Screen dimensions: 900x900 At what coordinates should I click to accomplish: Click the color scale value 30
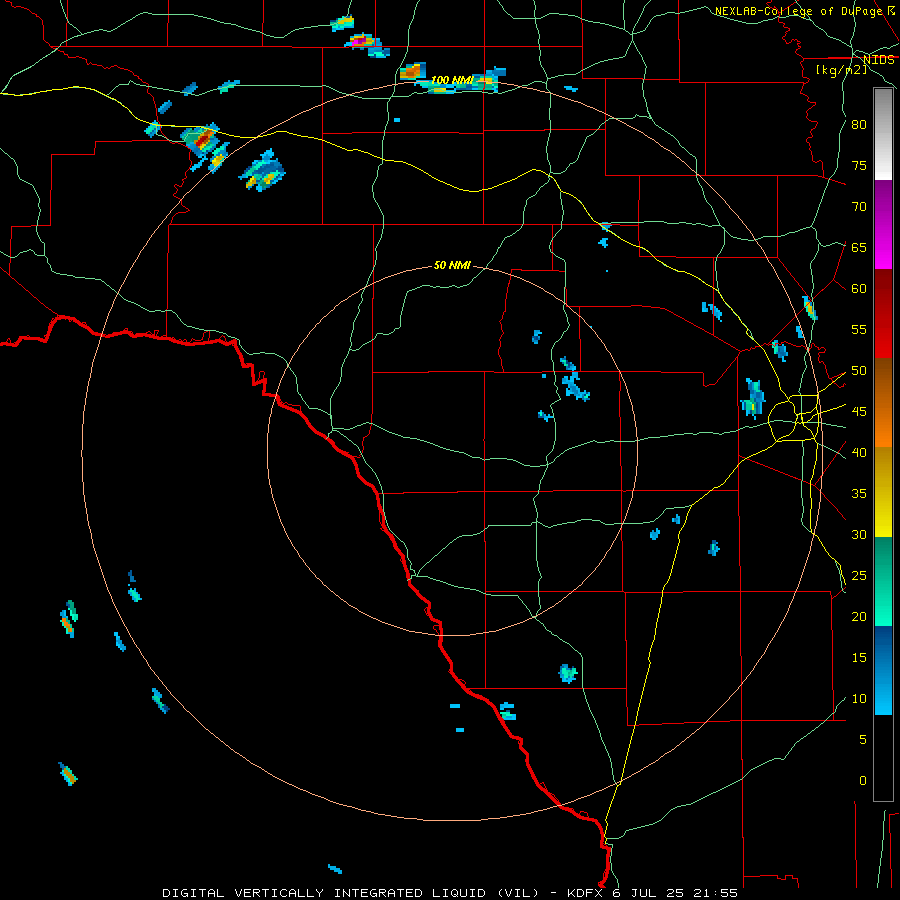click(859, 534)
